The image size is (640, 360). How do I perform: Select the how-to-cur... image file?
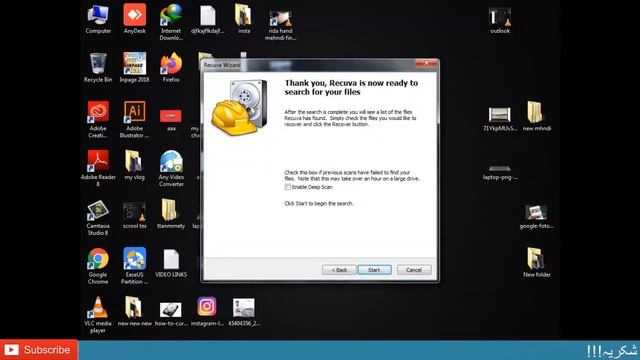(x=171, y=313)
